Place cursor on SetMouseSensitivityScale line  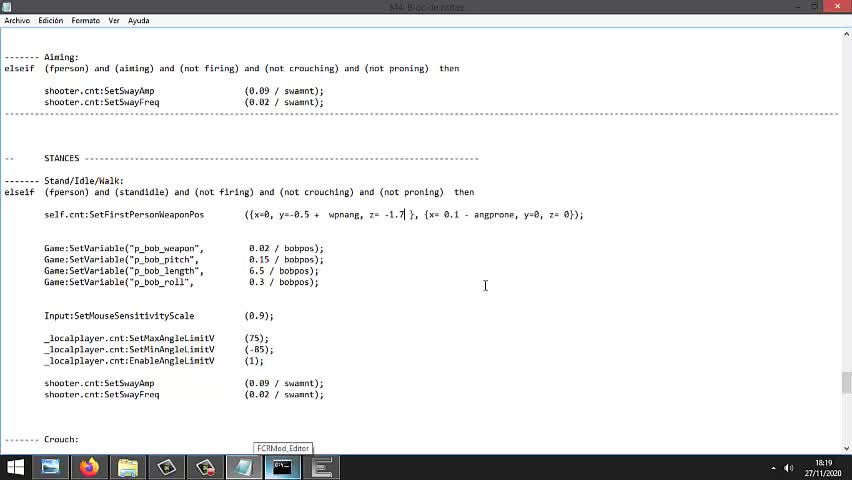coord(119,316)
